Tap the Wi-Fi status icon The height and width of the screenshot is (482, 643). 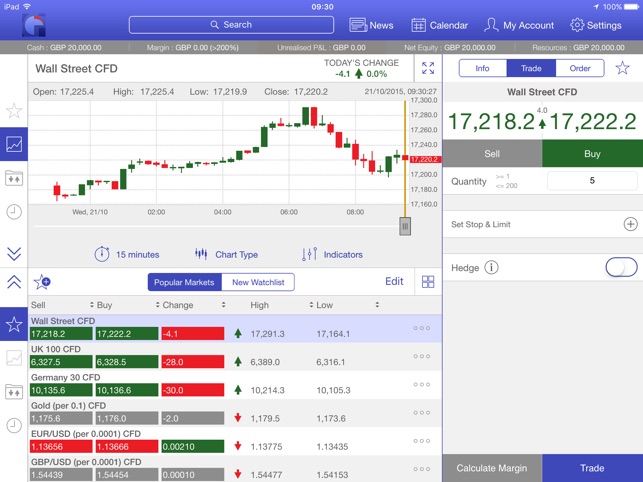(27, 7)
